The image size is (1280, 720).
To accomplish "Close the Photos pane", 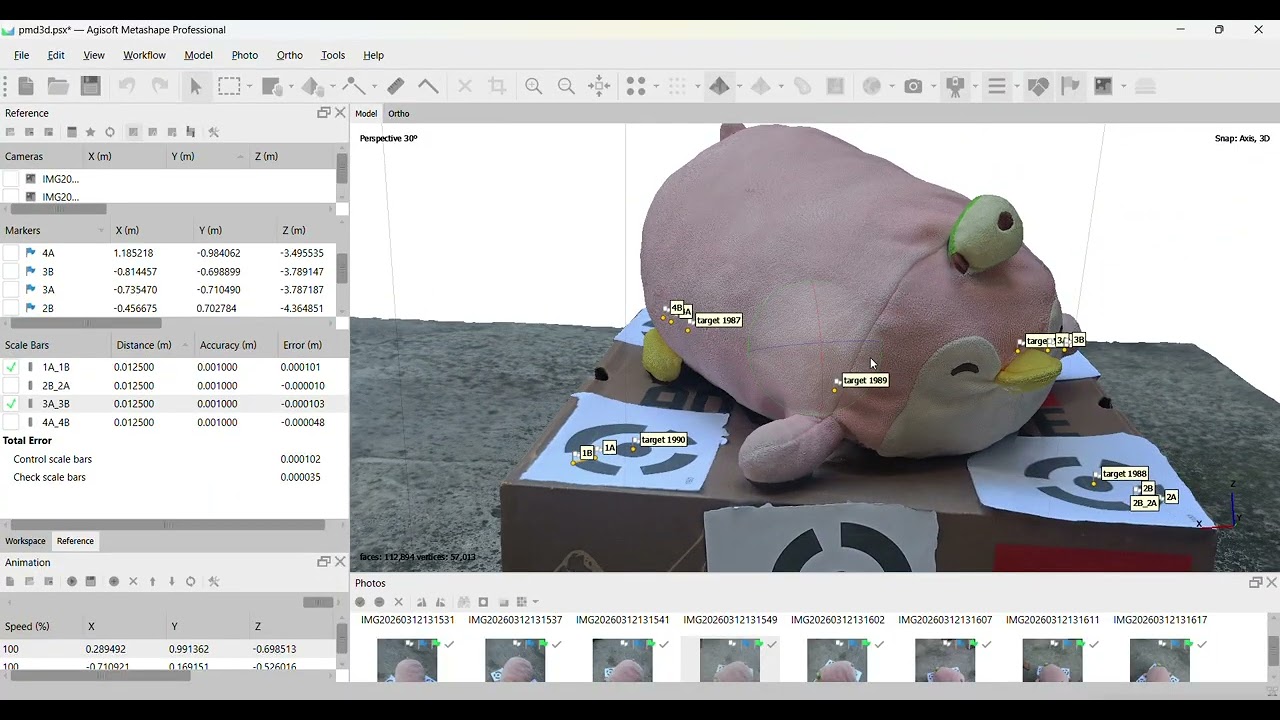I will point(1271,582).
